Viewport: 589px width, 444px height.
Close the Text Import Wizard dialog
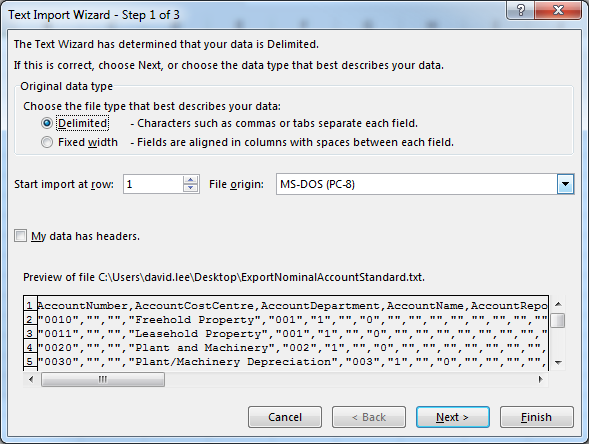click(x=558, y=10)
